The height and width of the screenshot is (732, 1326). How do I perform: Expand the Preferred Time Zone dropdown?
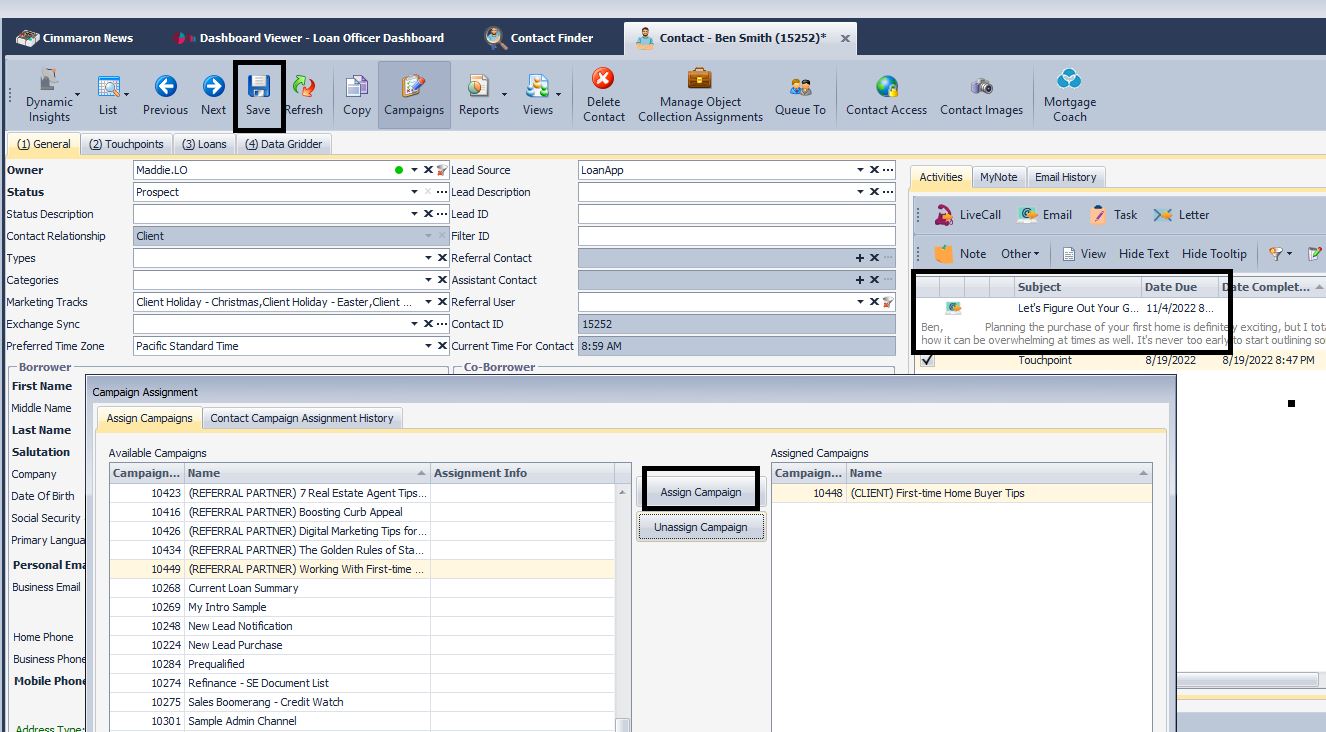point(430,345)
